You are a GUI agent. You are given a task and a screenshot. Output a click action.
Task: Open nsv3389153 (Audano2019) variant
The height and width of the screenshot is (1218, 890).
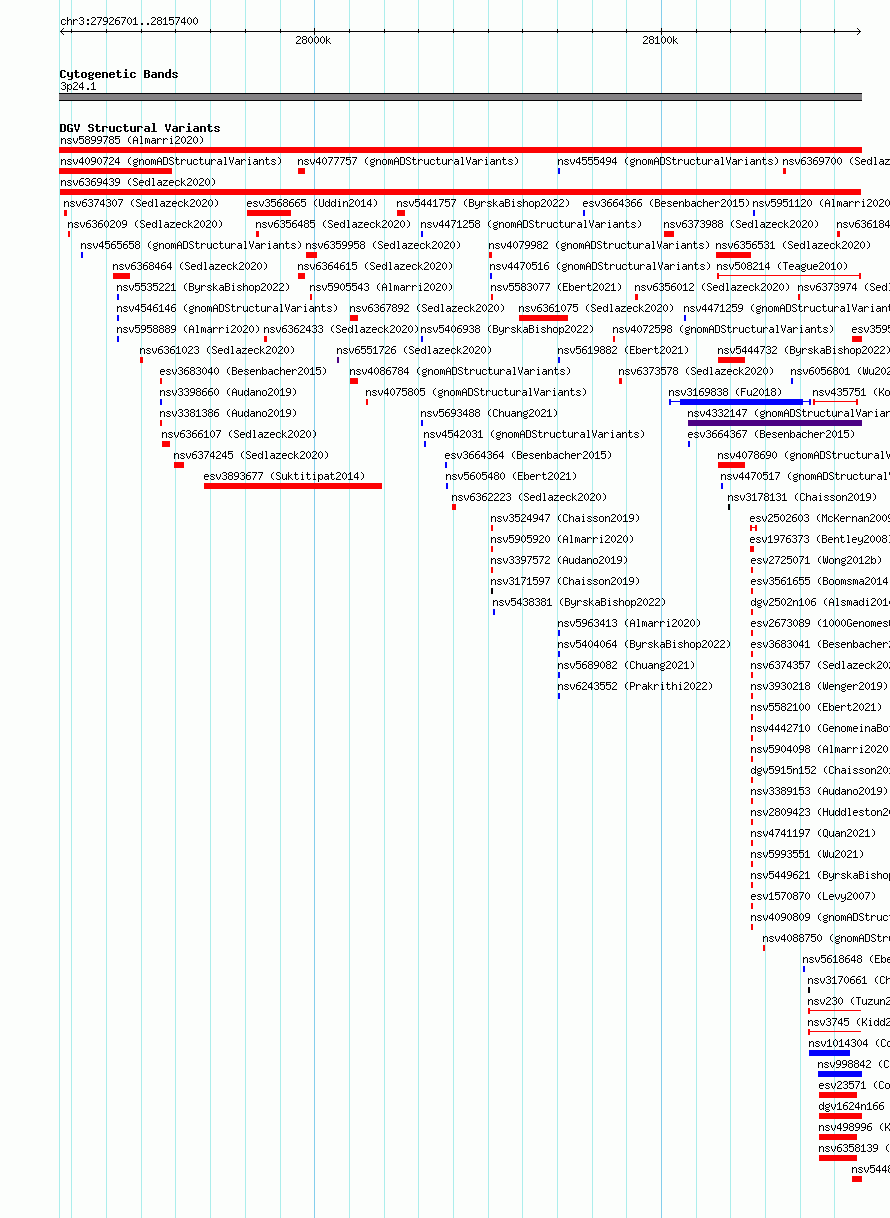[x=819, y=791]
